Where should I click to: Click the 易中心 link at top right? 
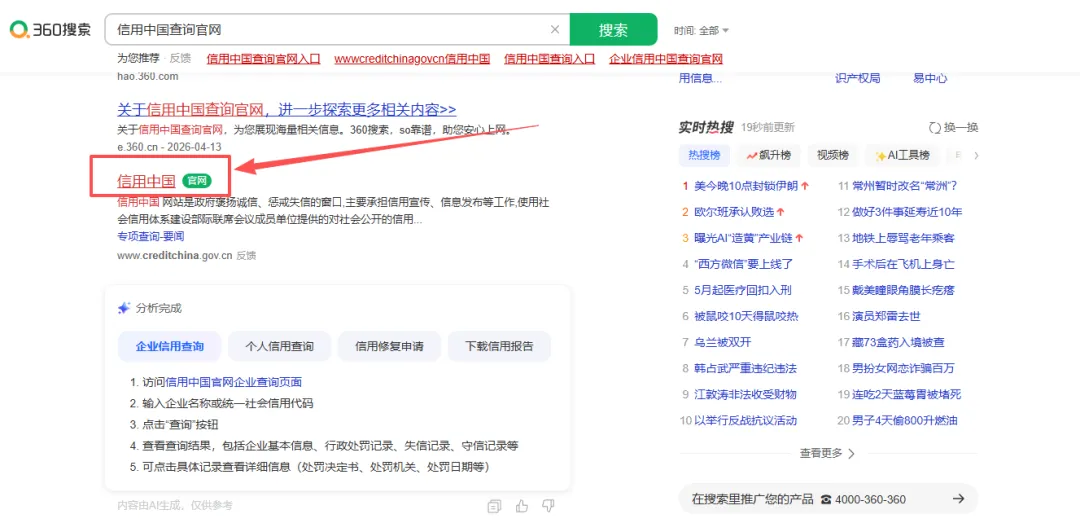[930, 79]
